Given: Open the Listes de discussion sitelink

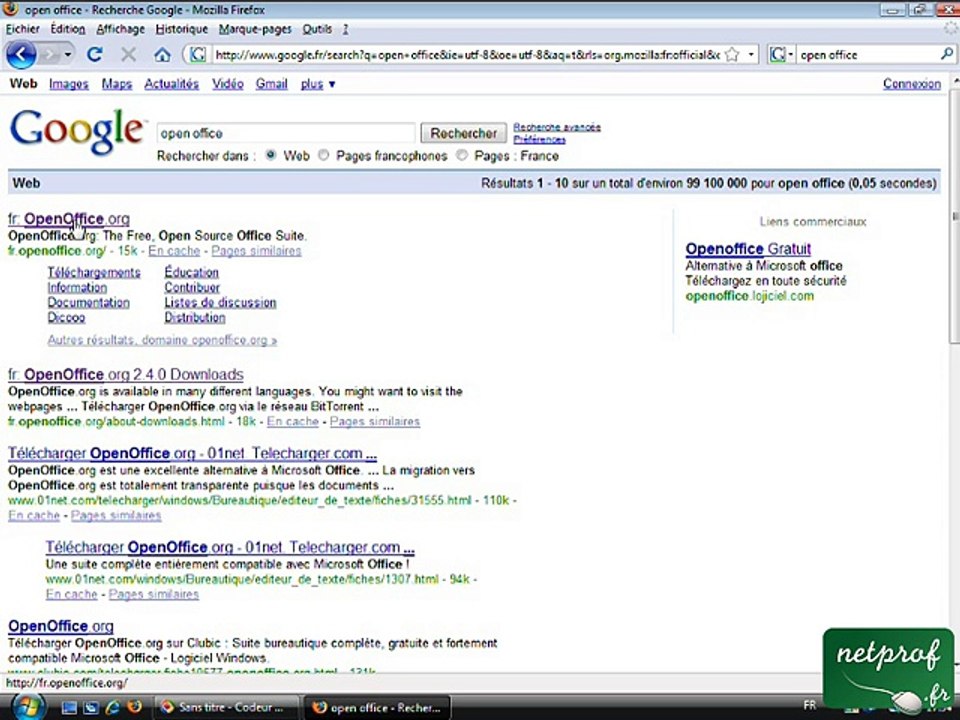Looking at the screenshot, I should 220,302.
